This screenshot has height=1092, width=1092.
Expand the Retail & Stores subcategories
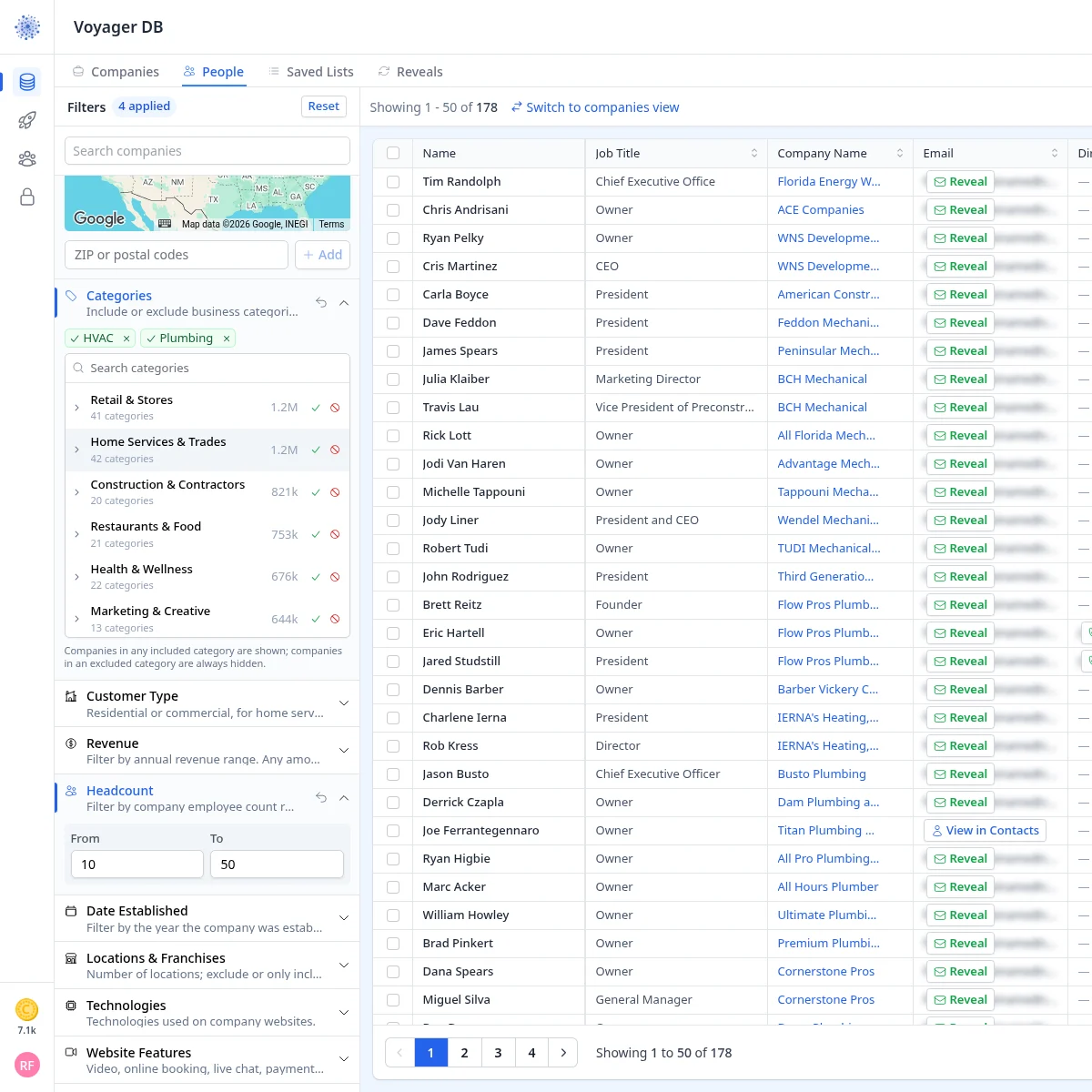(x=76, y=408)
